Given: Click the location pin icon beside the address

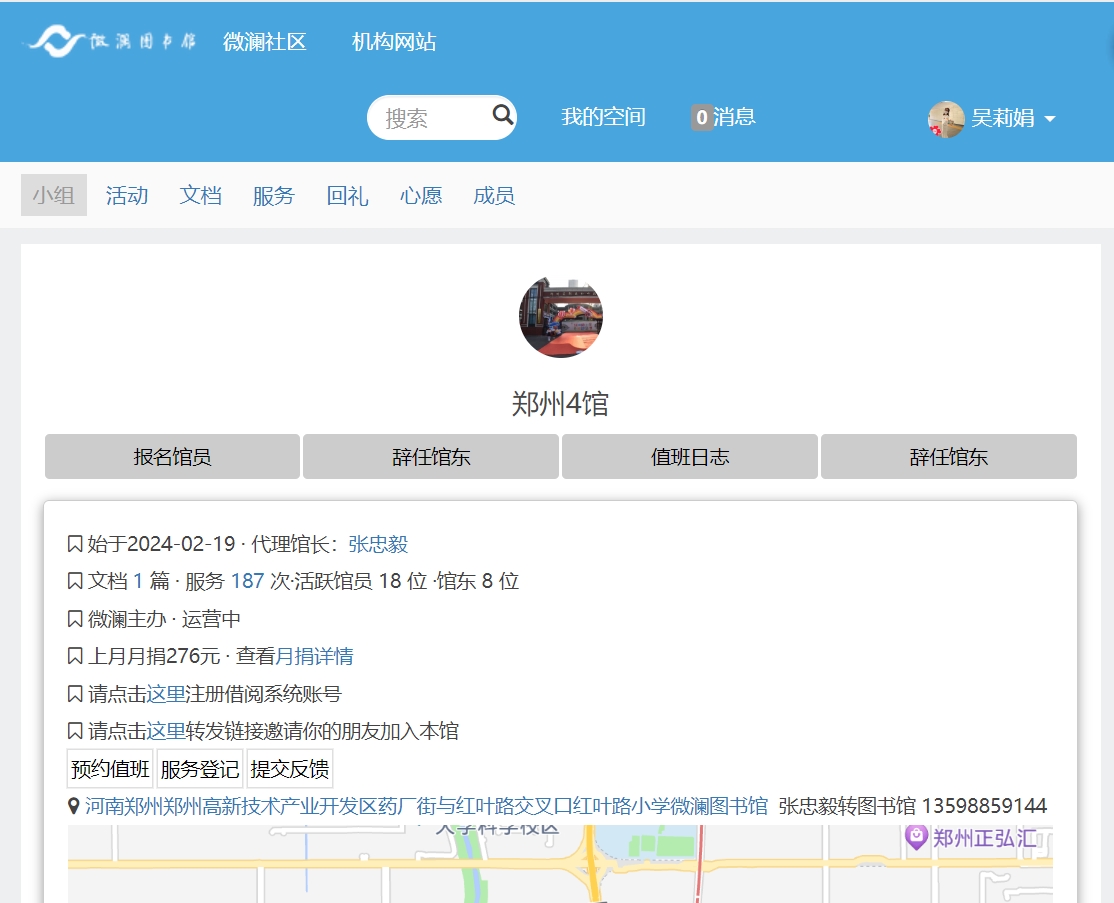Looking at the screenshot, I should coord(73,806).
